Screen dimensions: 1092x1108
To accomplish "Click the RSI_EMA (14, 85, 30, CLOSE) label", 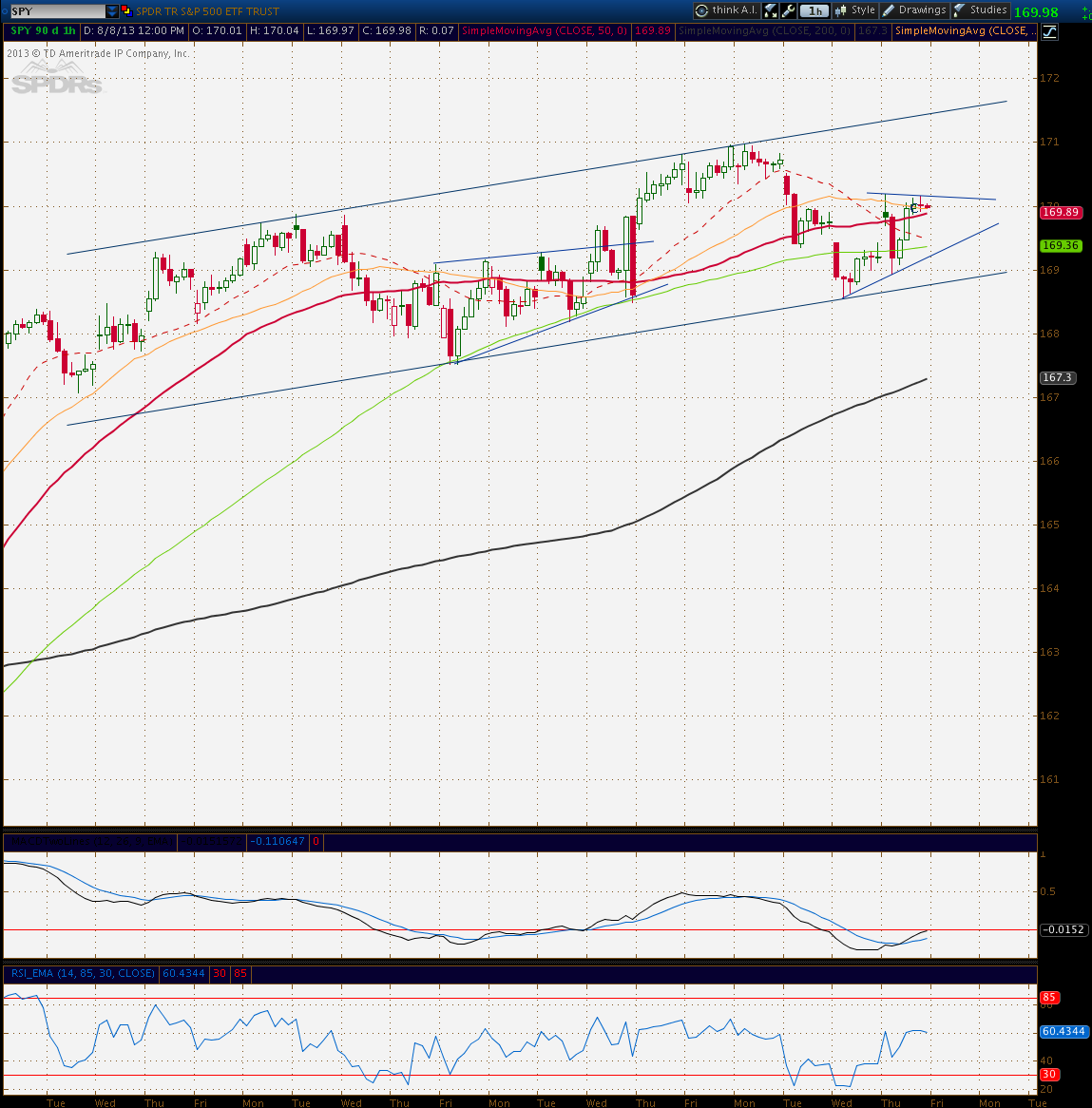I will 83,974.
